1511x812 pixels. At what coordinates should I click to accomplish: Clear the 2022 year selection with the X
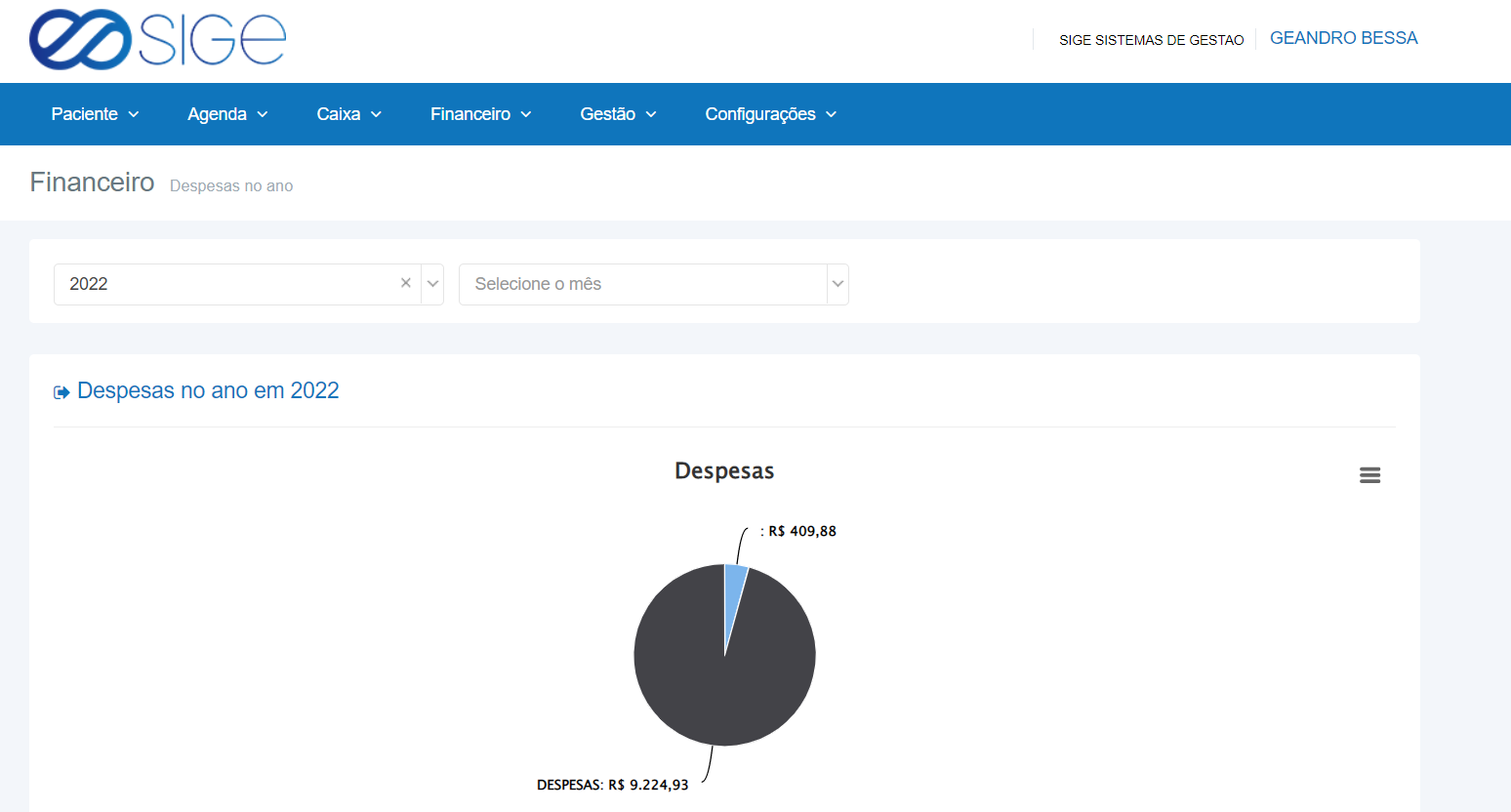pyautogui.click(x=406, y=283)
